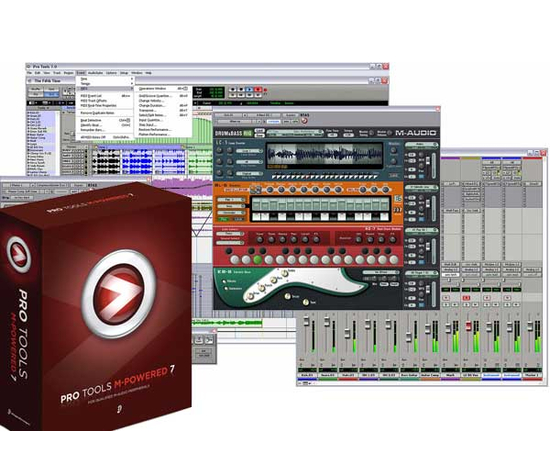Choose Identify Beat in Event menu

pyautogui.click(x=105, y=125)
